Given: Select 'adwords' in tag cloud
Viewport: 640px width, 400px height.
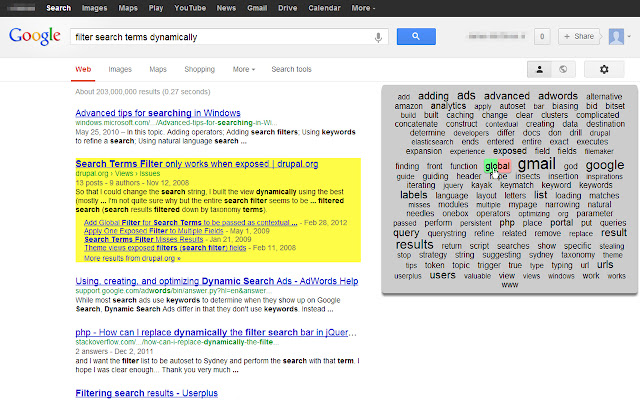Looking at the screenshot, I should tap(558, 96).
